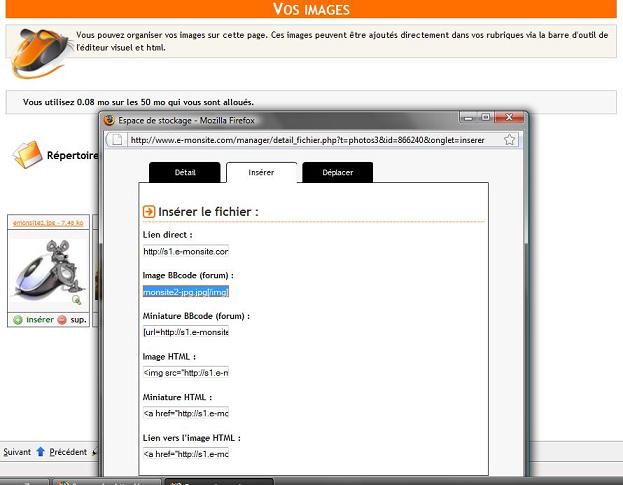623x485 pixels.
Task: Open the emonsite2.jpg file link
Action: point(48,223)
